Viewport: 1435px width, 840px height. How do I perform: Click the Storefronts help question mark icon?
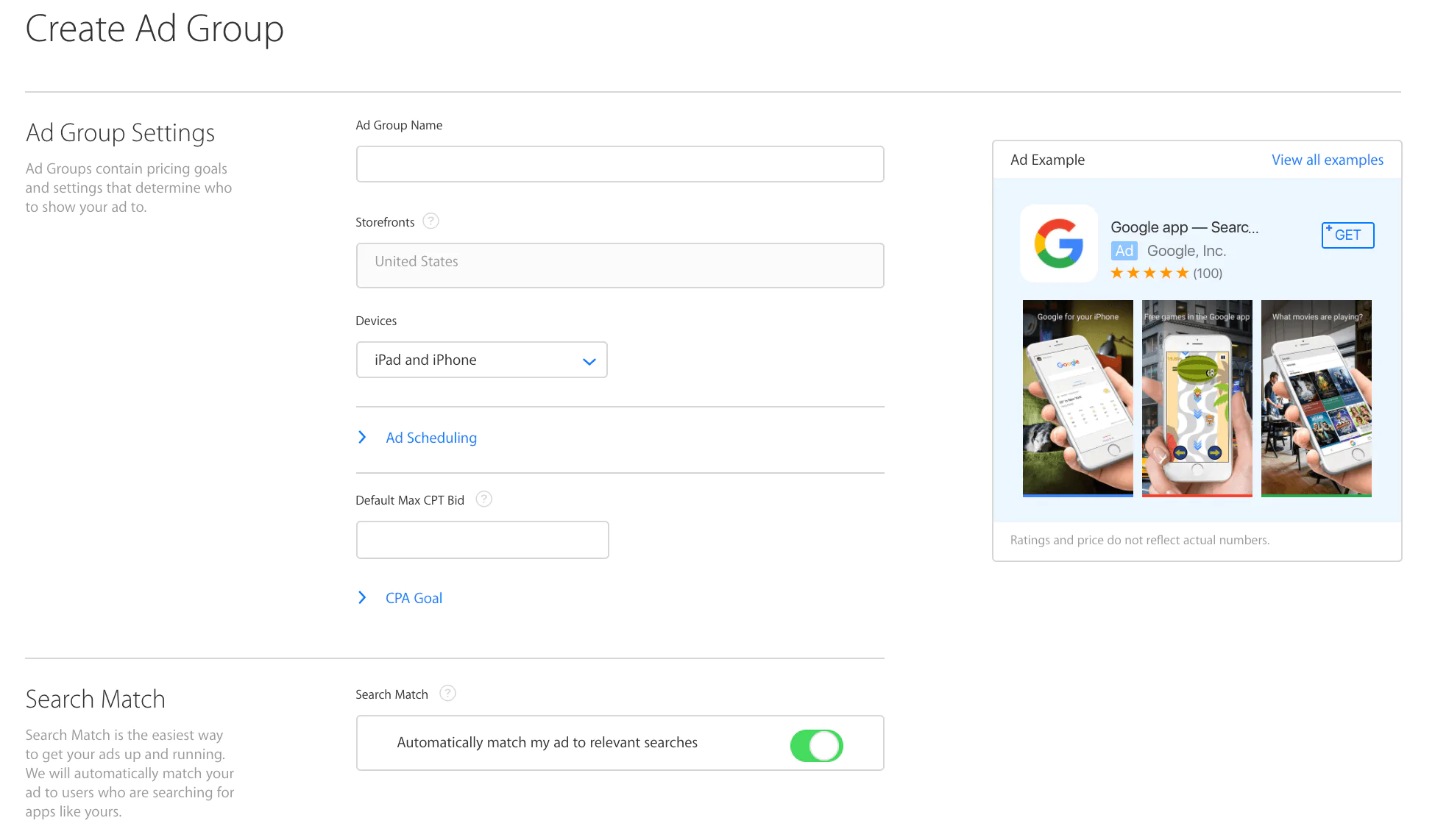[431, 221]
